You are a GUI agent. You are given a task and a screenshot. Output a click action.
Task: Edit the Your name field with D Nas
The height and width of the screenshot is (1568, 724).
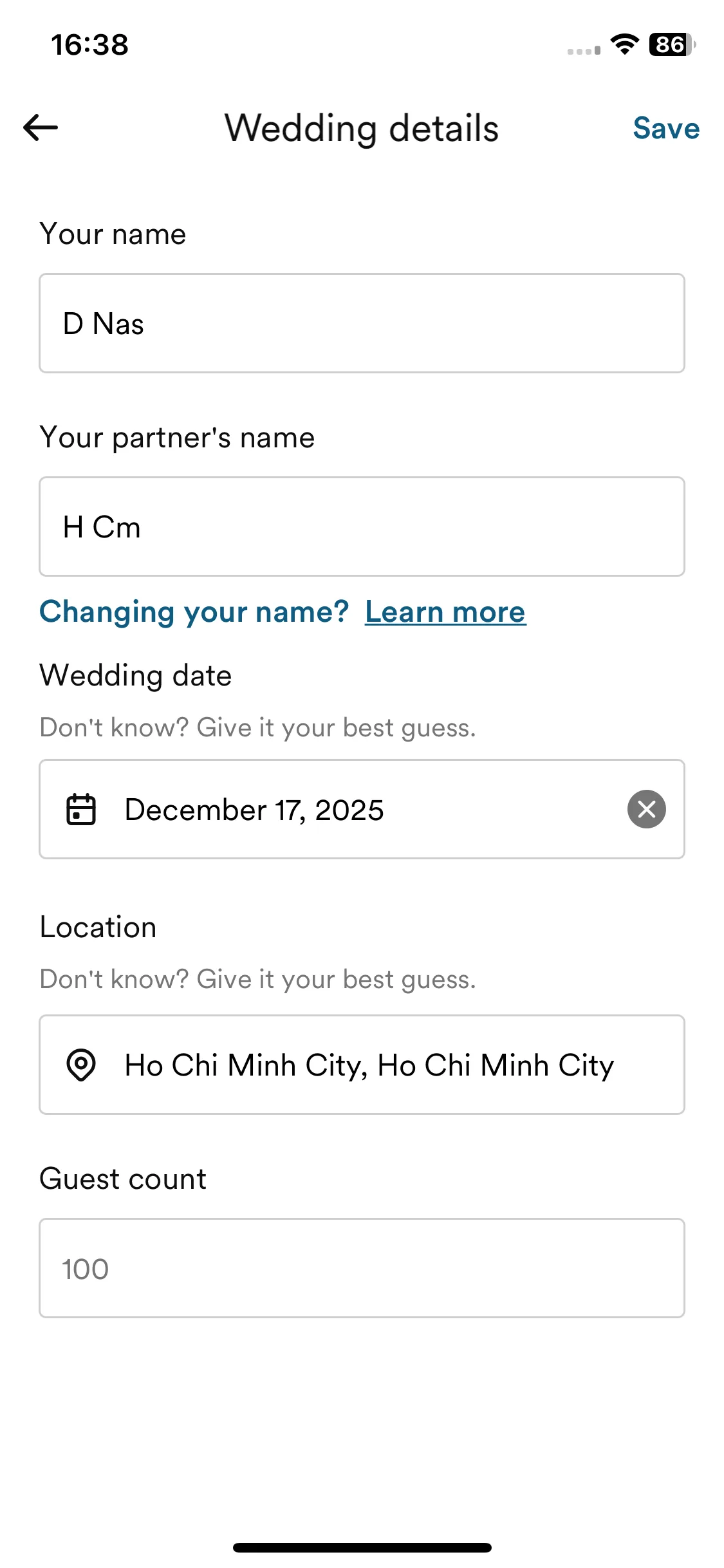362,323
